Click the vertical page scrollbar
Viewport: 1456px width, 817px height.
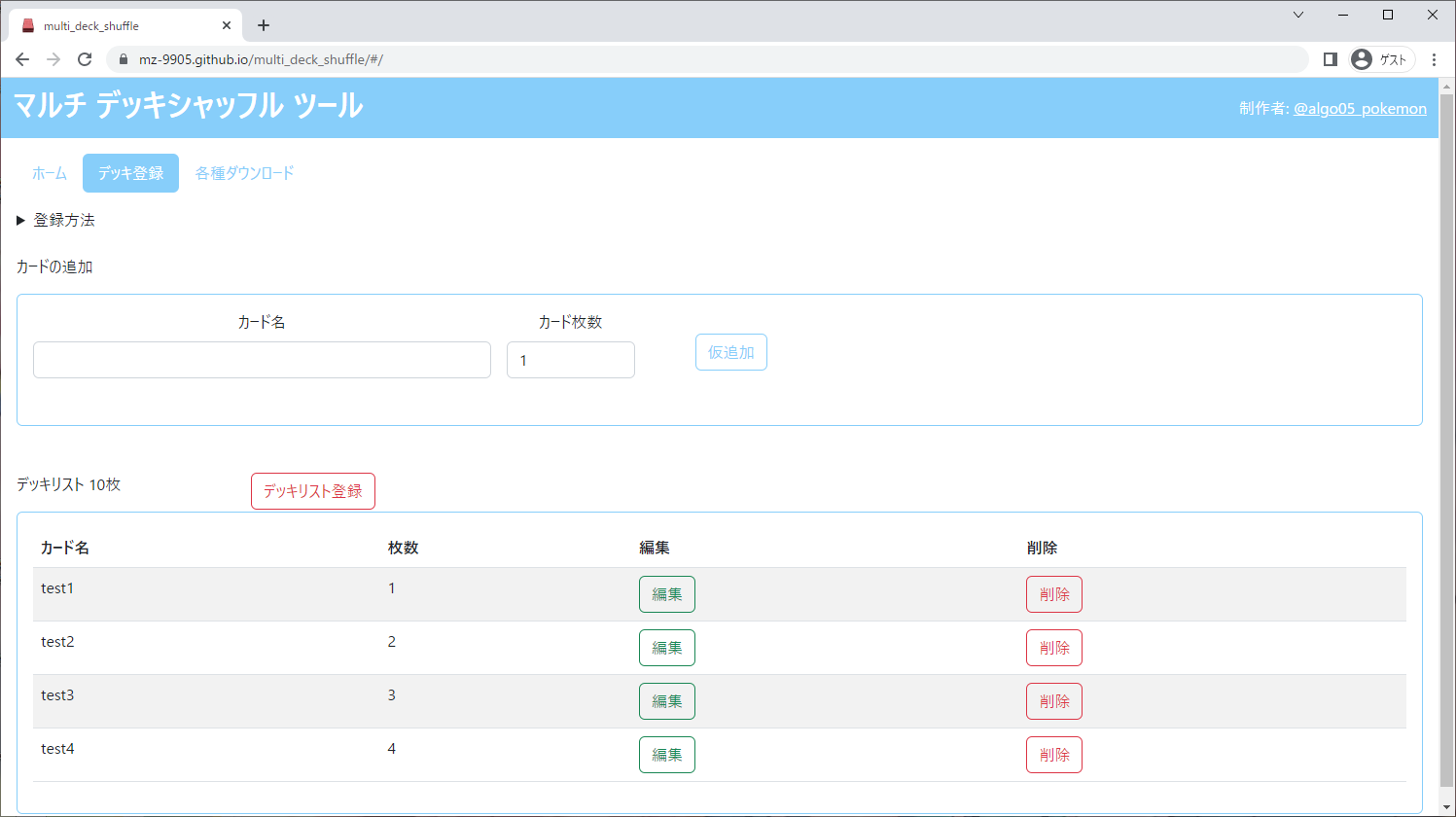1448,389
